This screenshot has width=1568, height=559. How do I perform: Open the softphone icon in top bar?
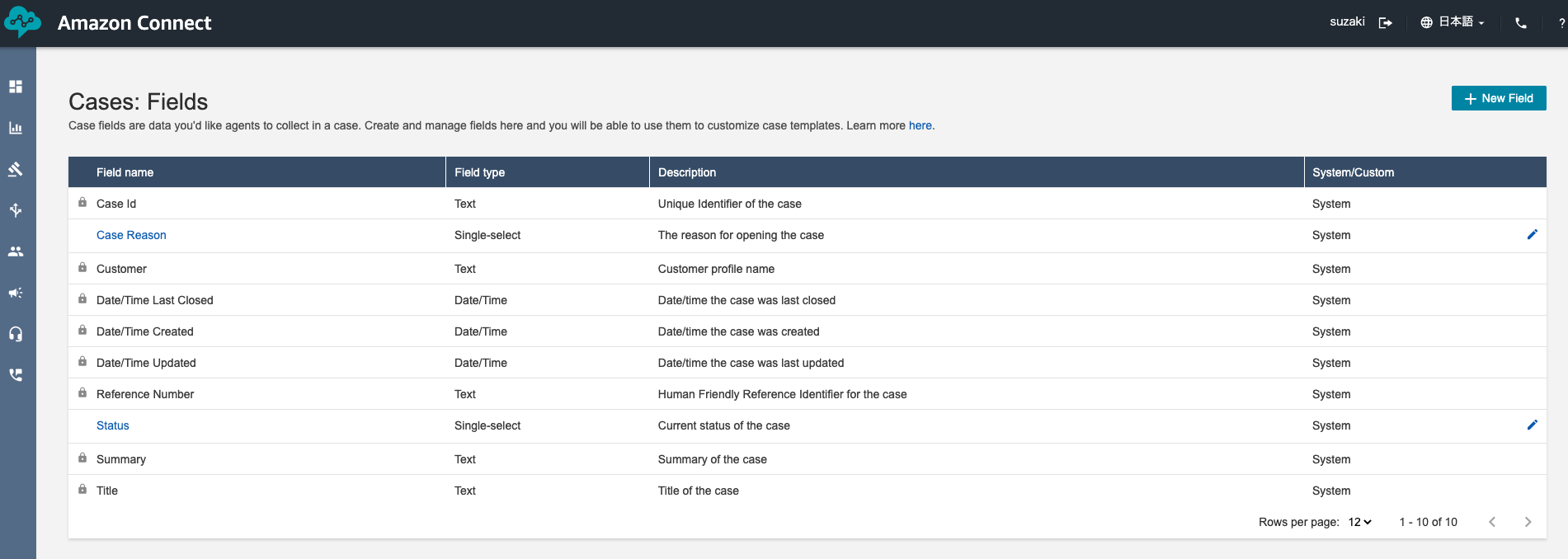1521,23
